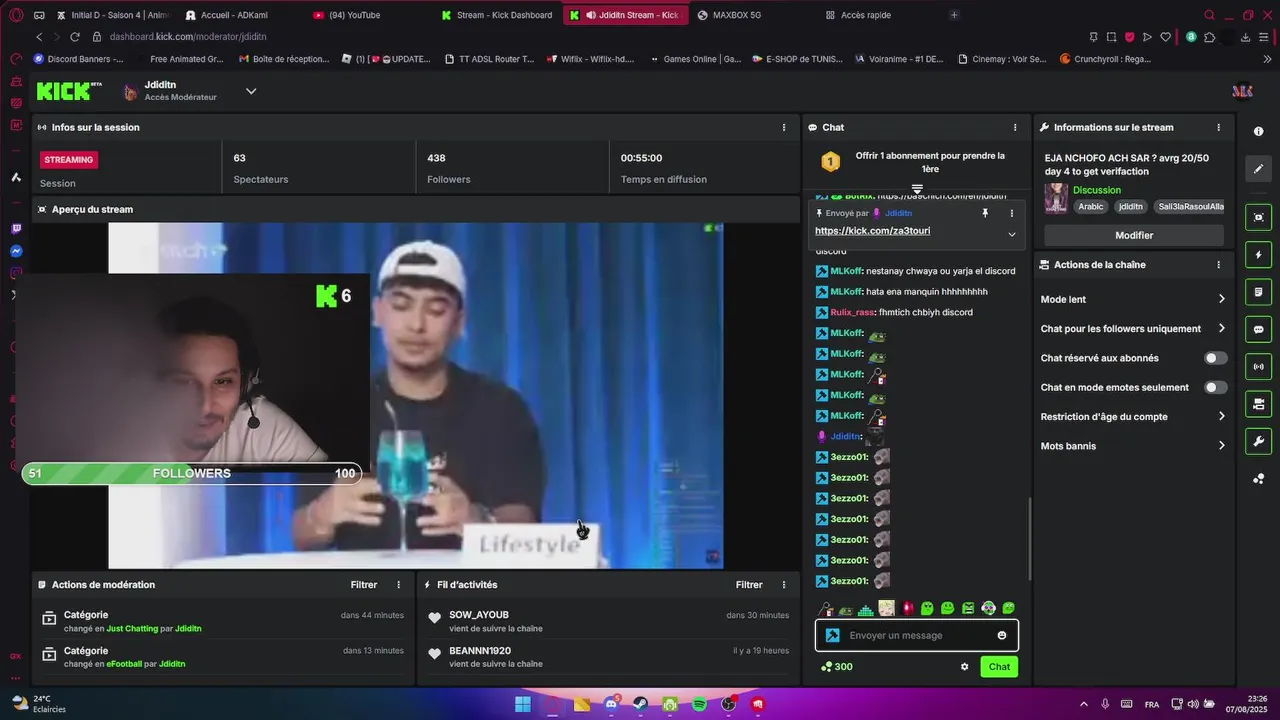
Task: Select the chat bubble sidebar icon
Action: click(1258, 329)
